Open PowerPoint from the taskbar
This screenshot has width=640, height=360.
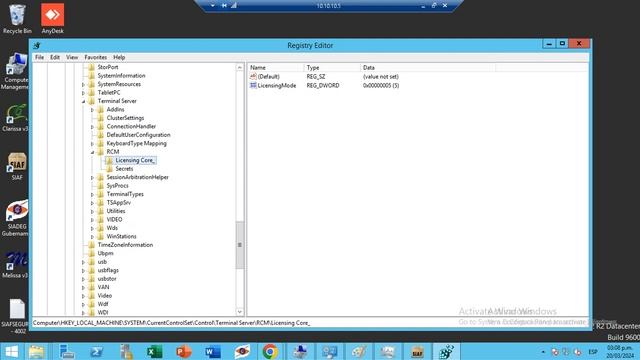[x=184, y=351]
